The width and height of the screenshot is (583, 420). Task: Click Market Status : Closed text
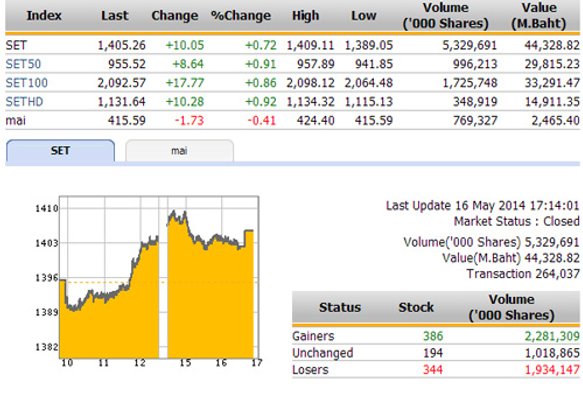pyautogui.click(x=516, y=221)
